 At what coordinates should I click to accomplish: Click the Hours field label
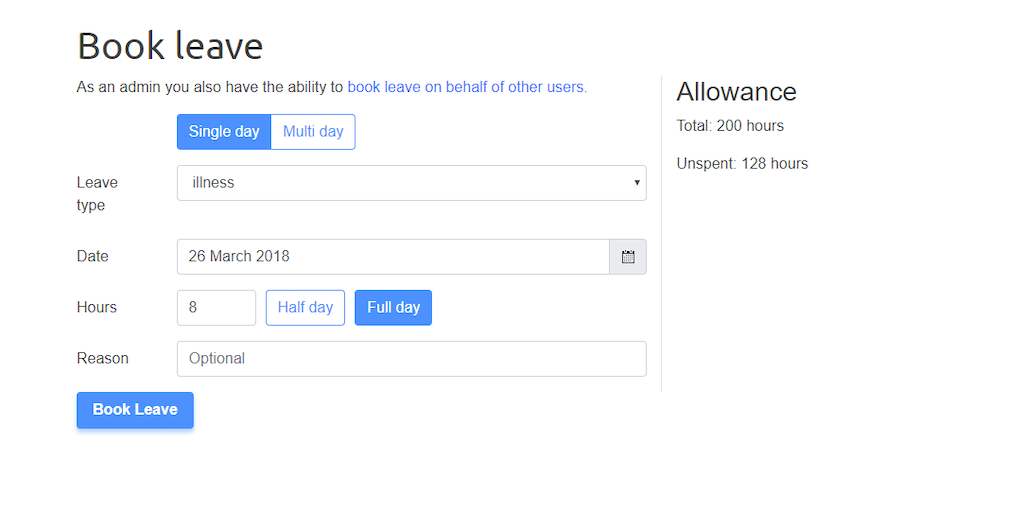tap(97, 308)
